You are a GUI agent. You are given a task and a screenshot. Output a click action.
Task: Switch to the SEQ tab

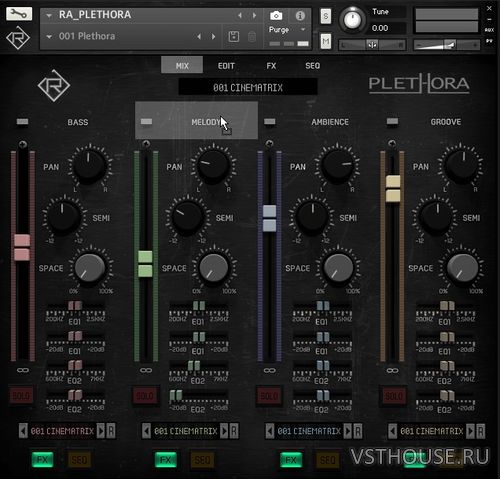tap(313, 66)
